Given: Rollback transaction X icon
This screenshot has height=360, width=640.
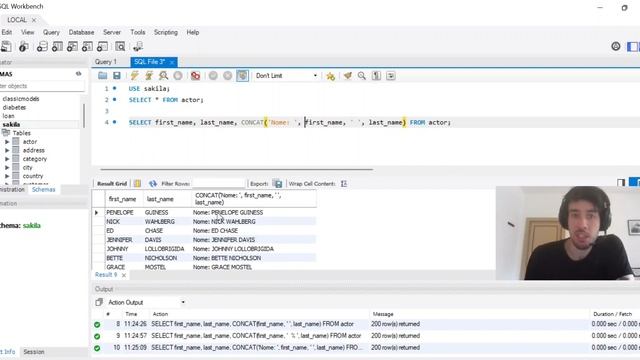Looking at the screenshot, I should [228, 76].
